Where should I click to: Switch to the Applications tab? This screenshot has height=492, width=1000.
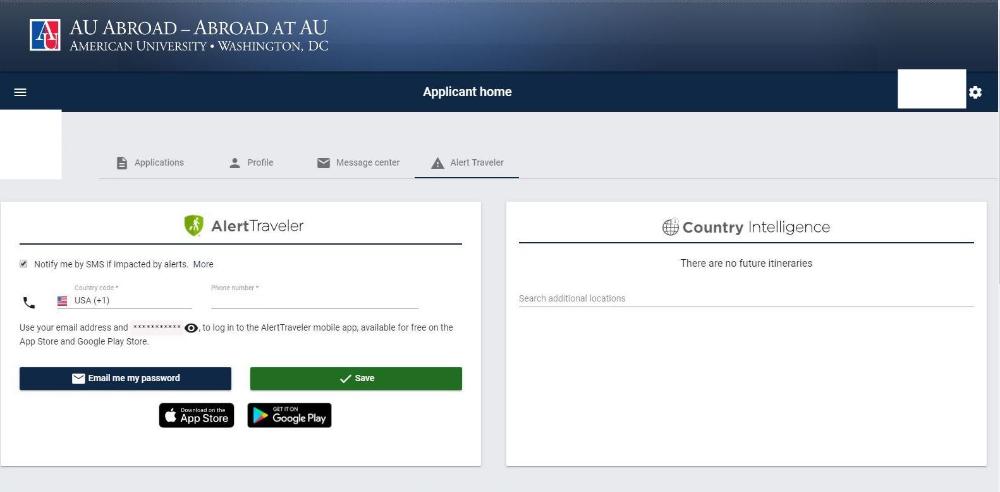click(x=150, y=163)
